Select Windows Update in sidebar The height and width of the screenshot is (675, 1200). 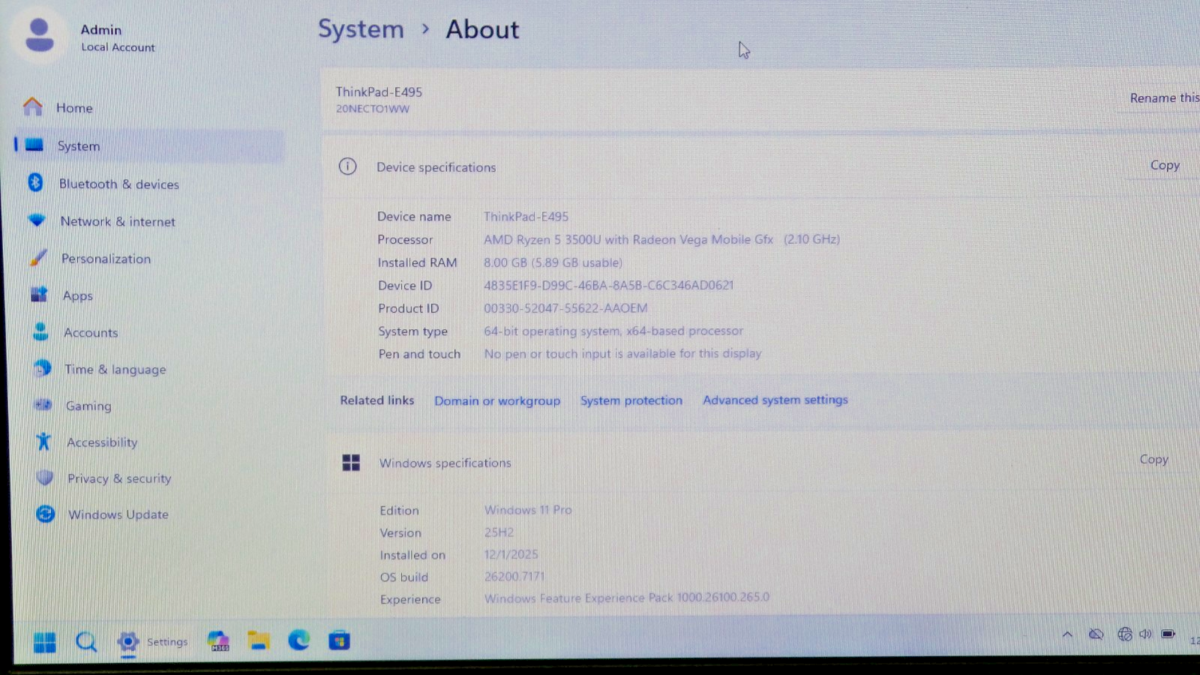coord(117,515)
